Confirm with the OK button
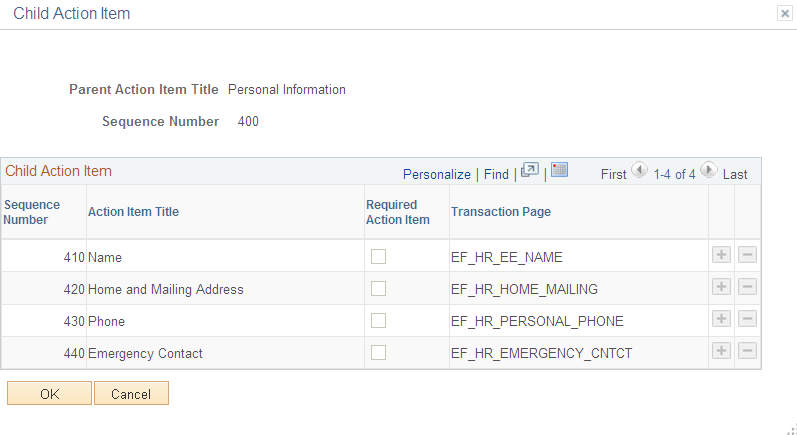The width and height of the screenshot is (797, 435). 49,393
